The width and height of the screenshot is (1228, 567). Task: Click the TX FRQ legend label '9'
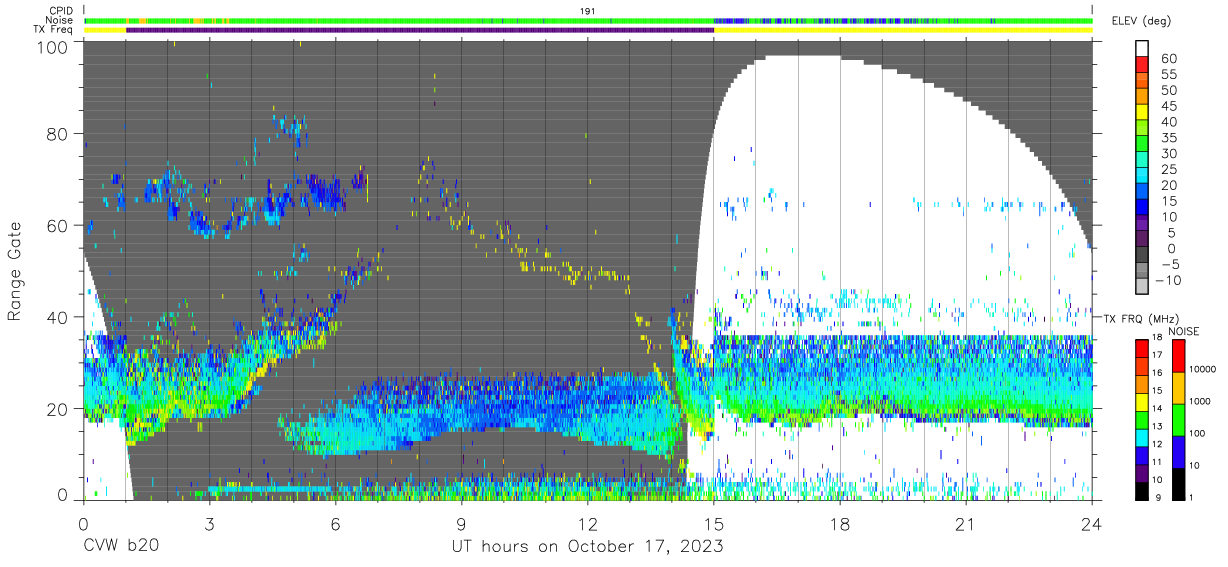tap(1159, 497)
